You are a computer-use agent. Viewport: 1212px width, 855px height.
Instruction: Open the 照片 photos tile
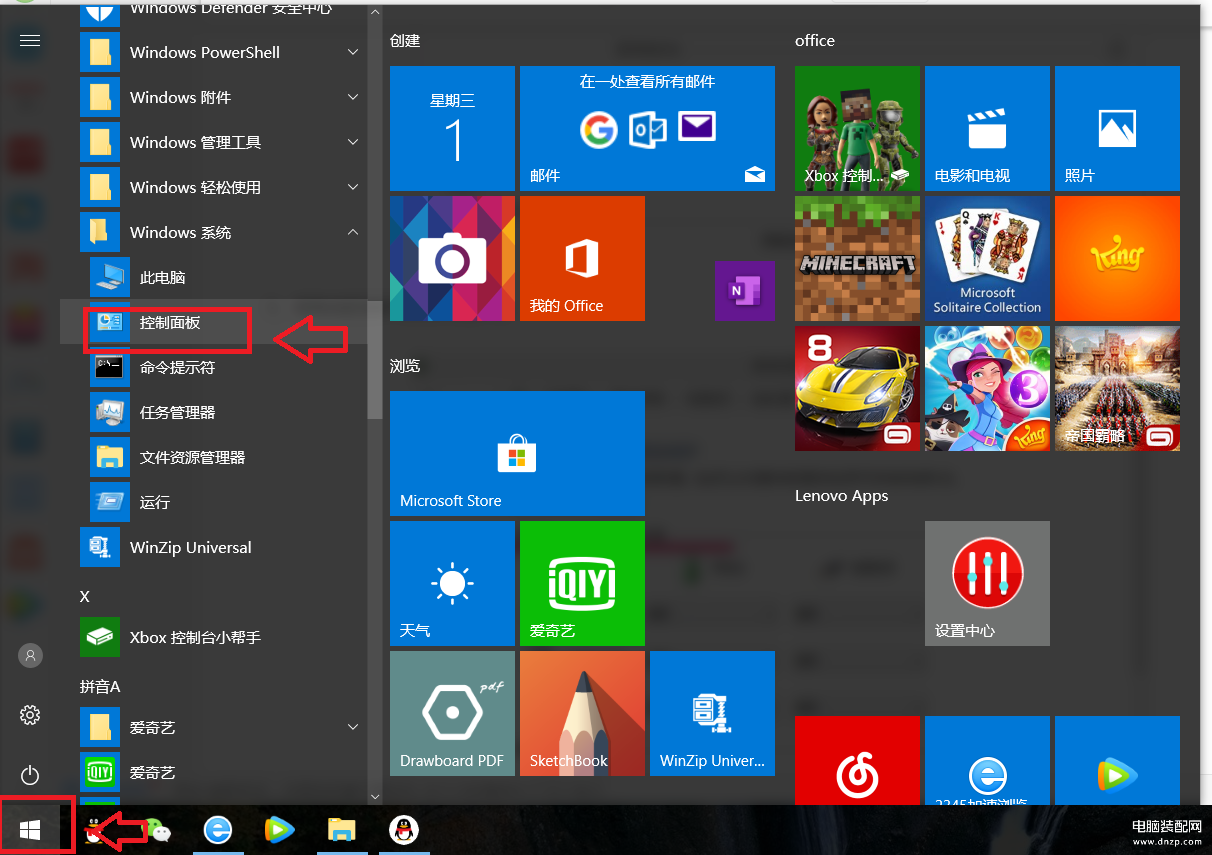coord(1117,128)
